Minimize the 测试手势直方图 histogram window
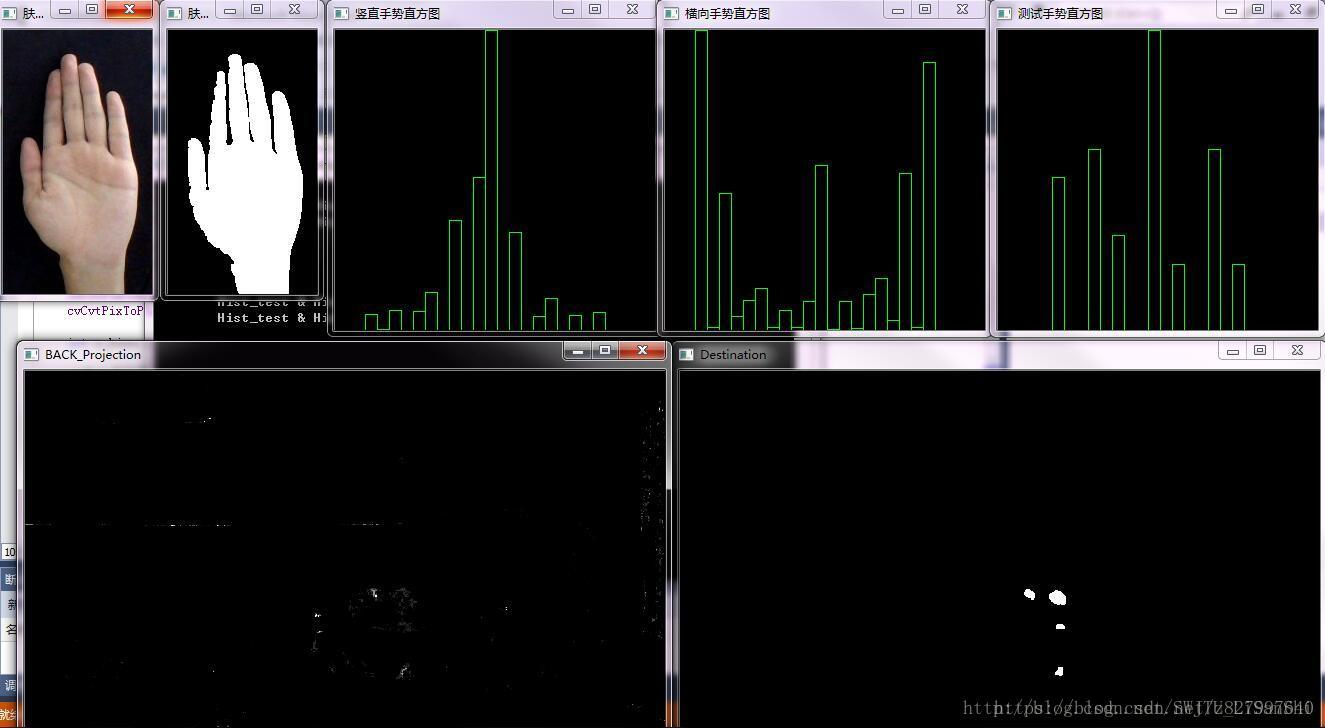This screenshot has height=728, width=1325. click(1231, 9)
